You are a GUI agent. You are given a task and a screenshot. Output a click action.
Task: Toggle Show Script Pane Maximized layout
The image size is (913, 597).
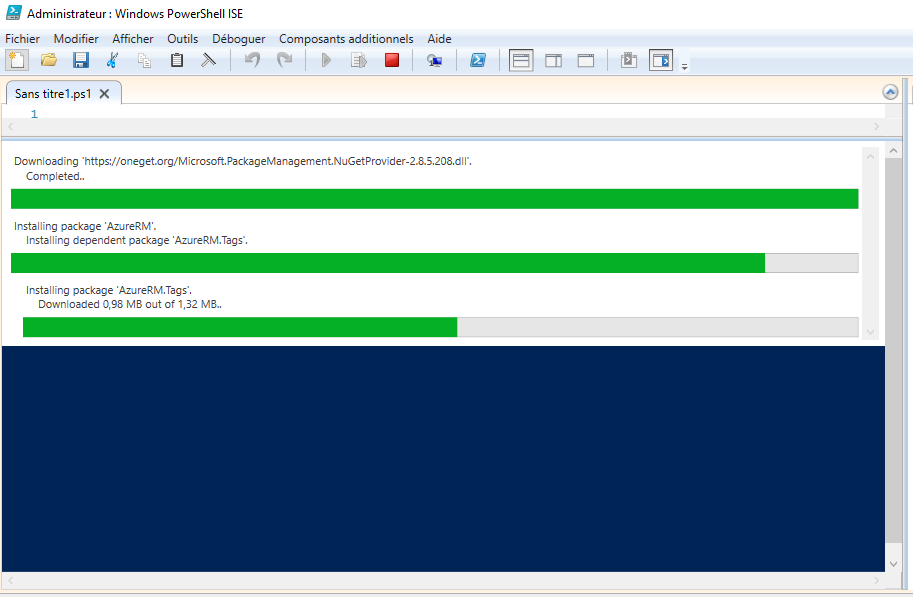point(585,60)
